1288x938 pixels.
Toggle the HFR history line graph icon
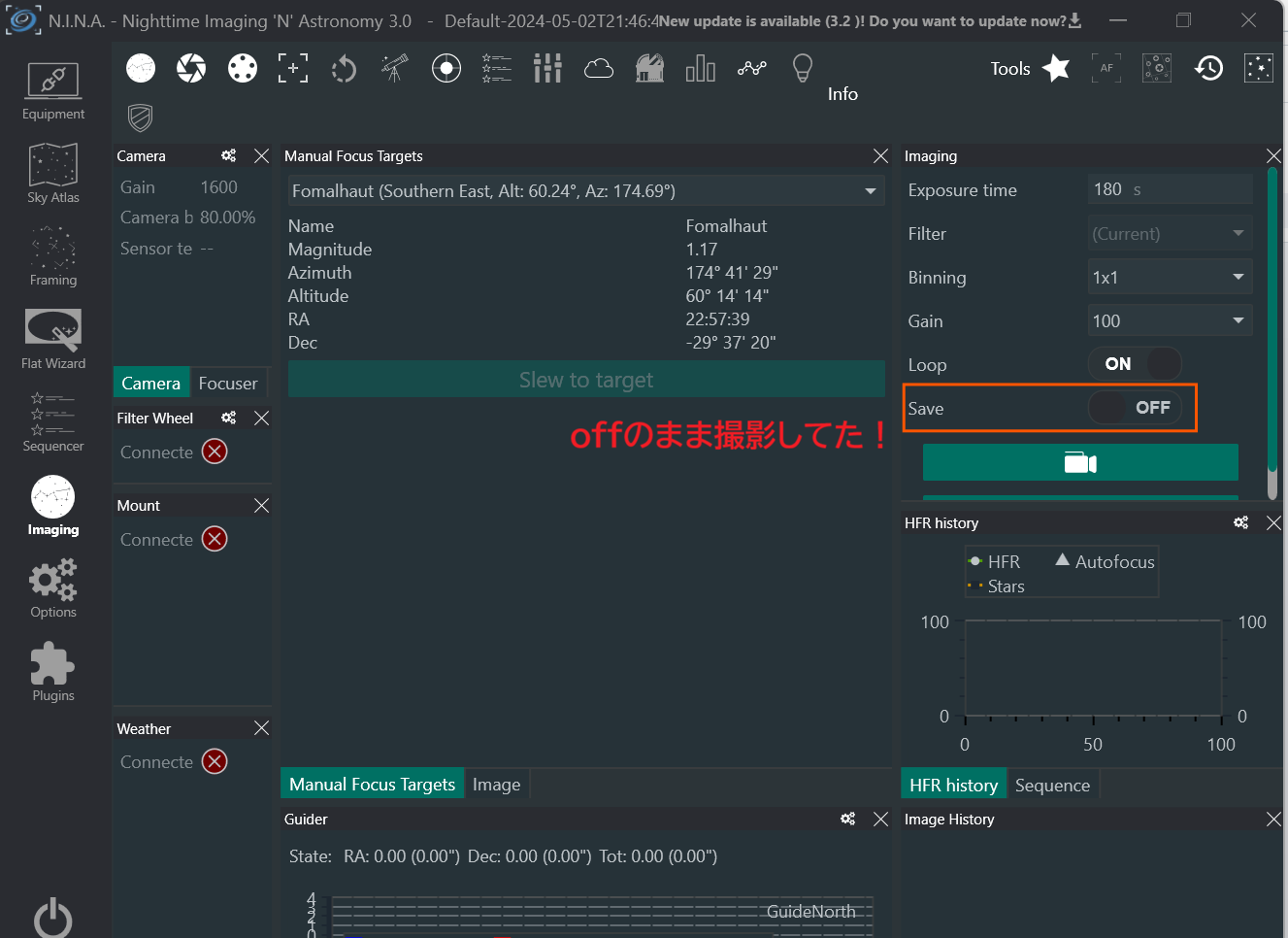(752, 68)
